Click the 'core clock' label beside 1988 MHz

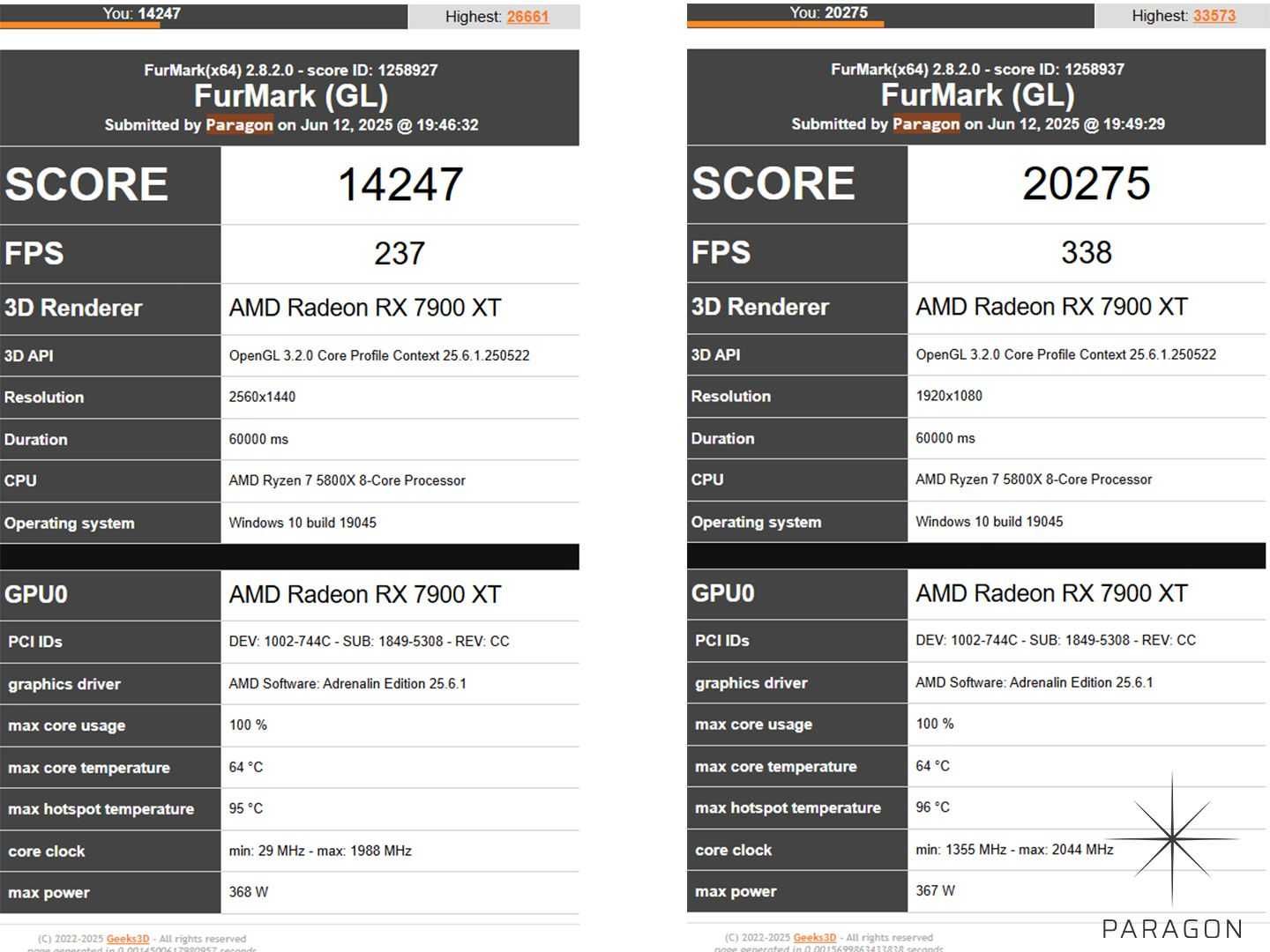[x=47, y=852]
